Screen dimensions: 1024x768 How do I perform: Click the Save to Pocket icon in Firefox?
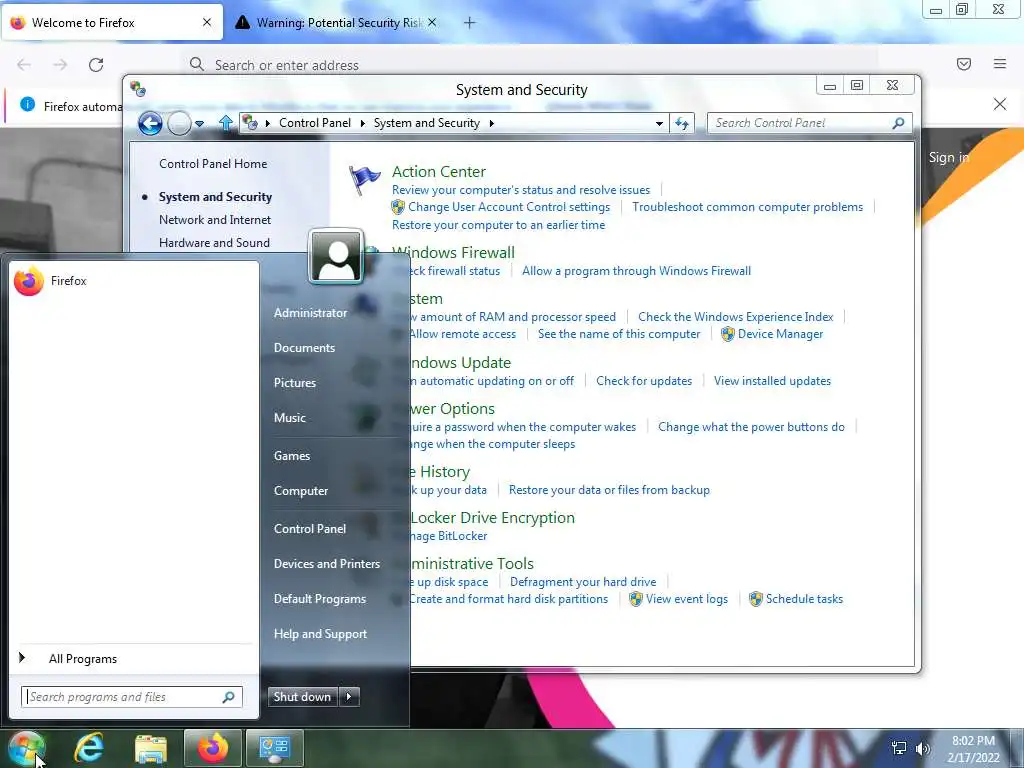[x=963, y=64]
